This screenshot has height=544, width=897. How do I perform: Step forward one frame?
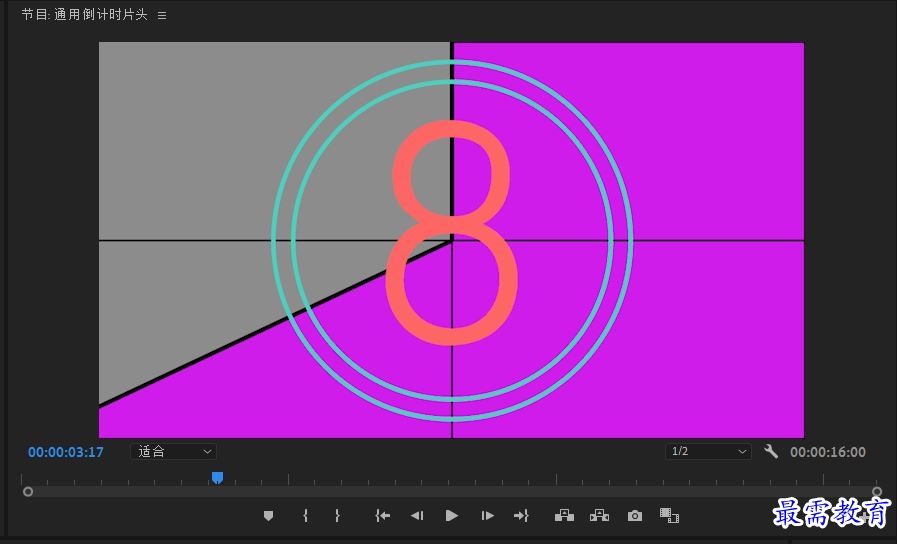click(x=487, y=516)
